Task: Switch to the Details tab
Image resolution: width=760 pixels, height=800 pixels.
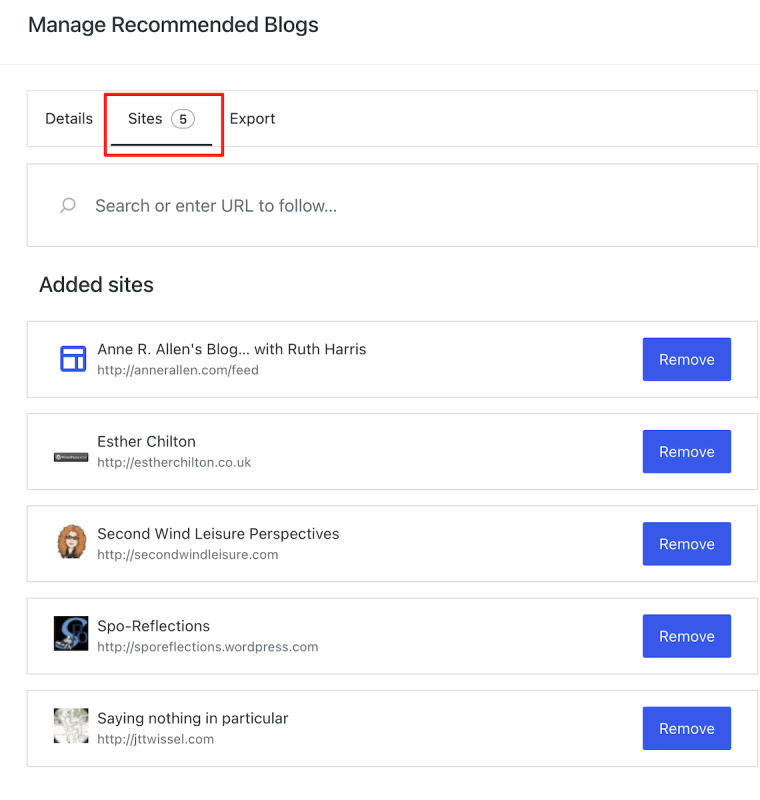Action: coord(68,118)
